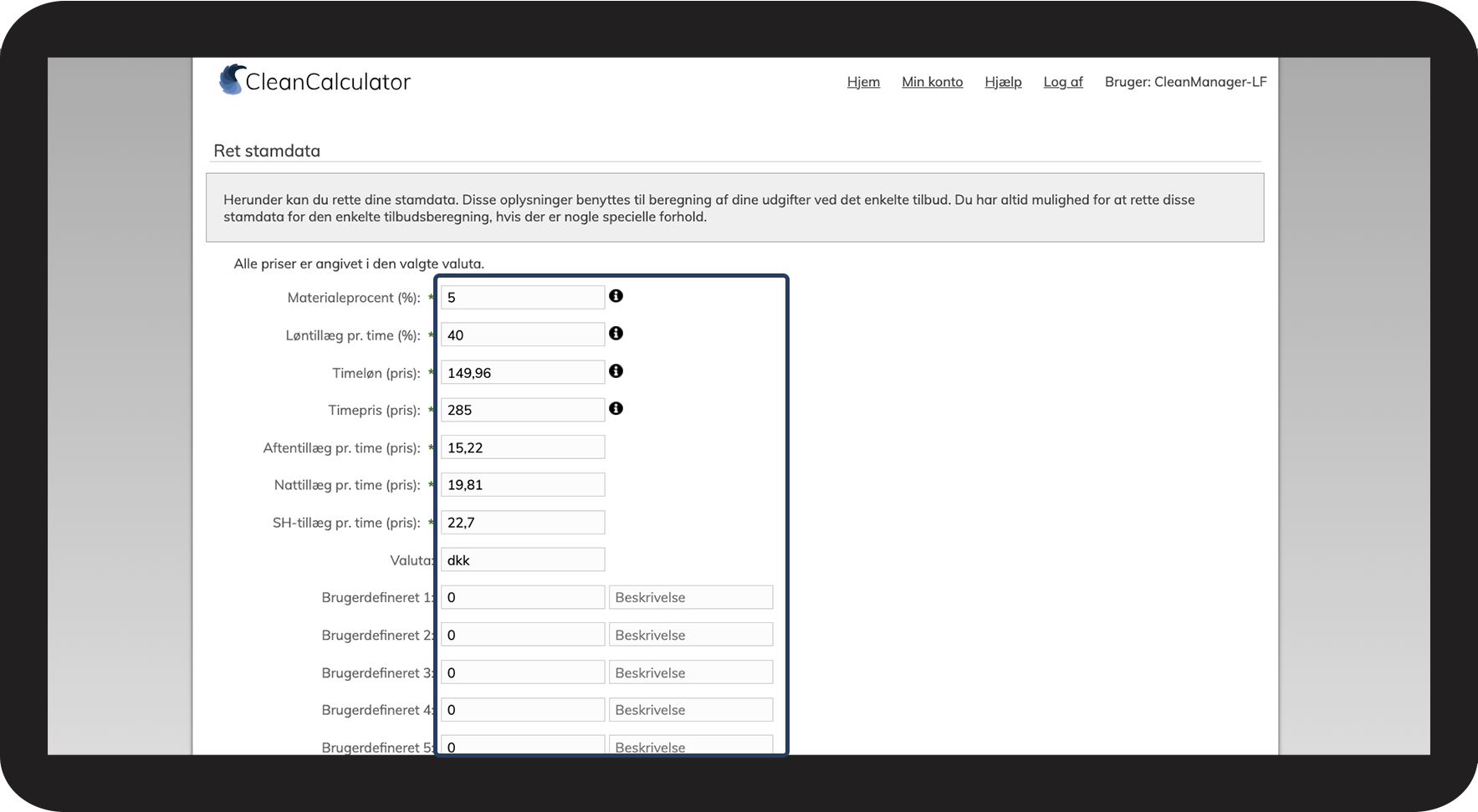
Task: Click Log af to sign out
Action: [1062, 82]
